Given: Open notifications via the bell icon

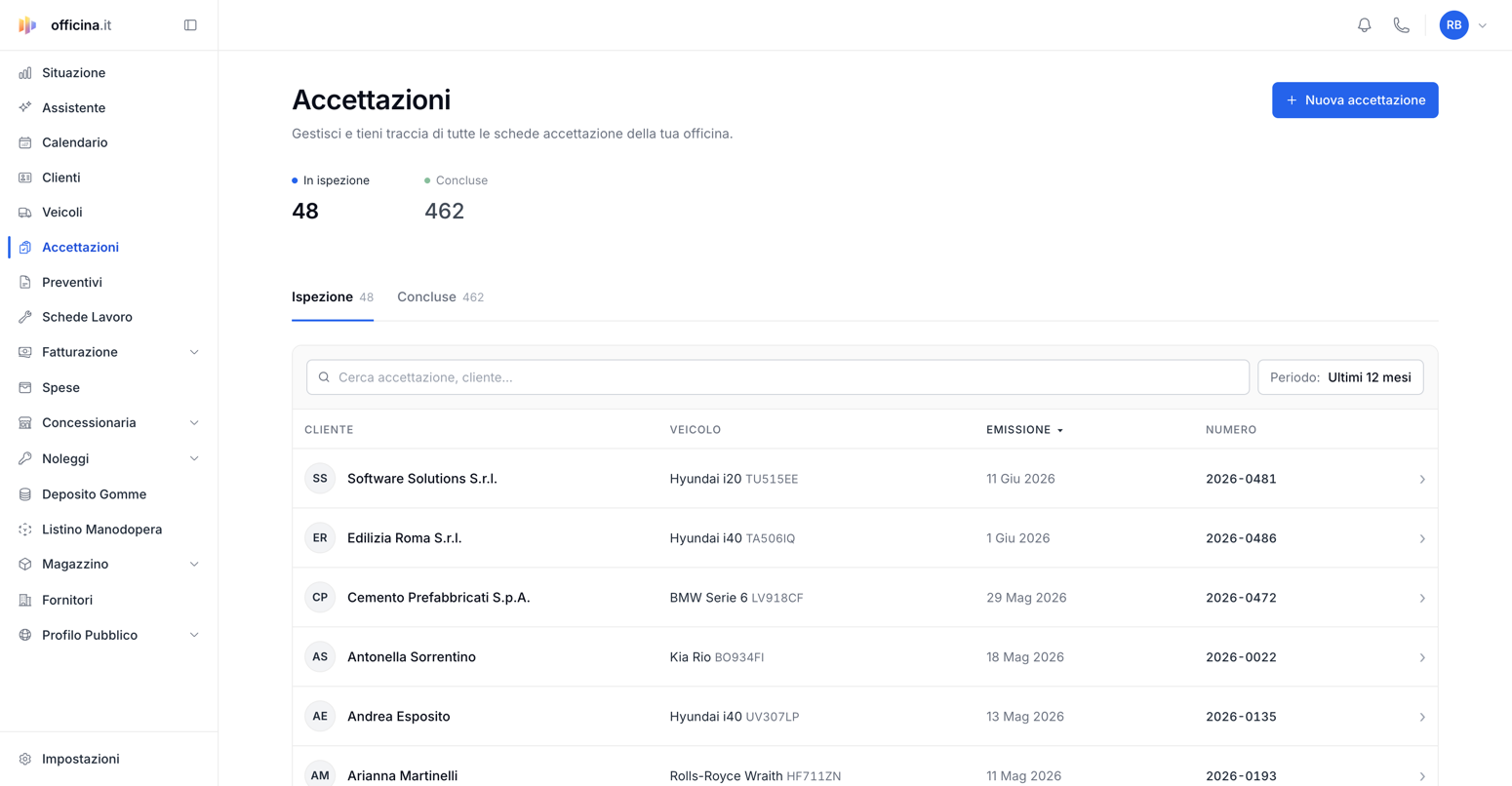Looking at the screenshot, I should pyautogui.click(x=1364, y=25).
